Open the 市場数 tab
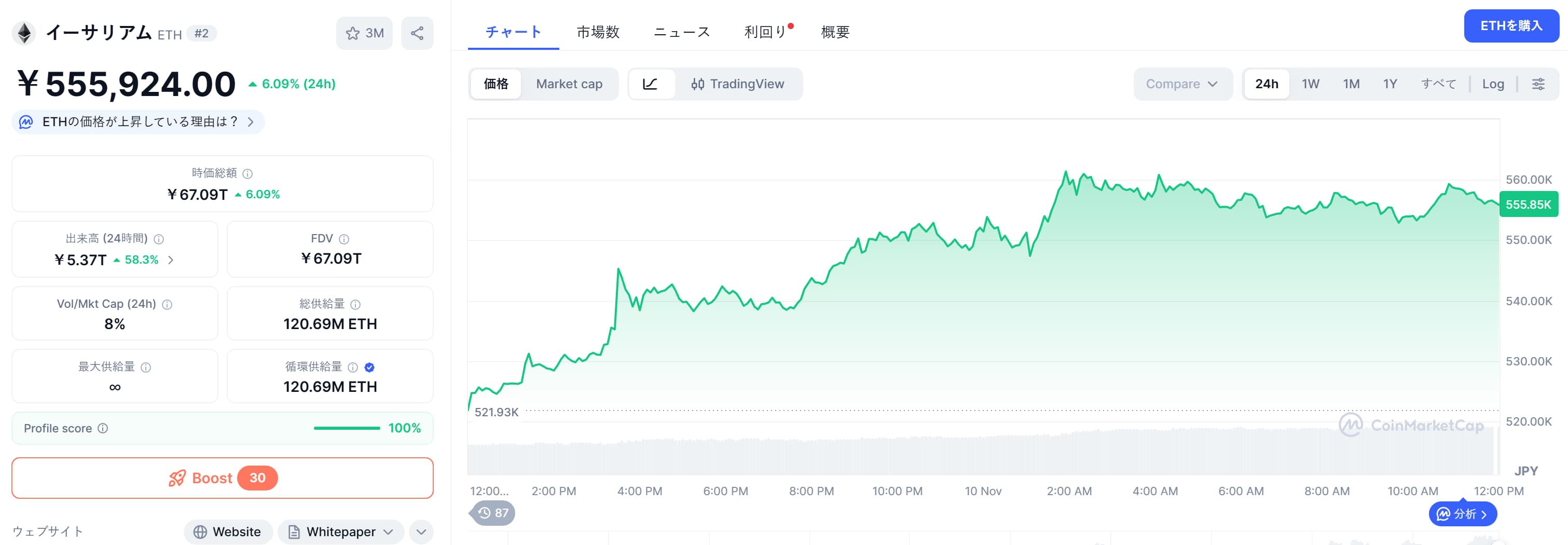The width and height of the screenshot is (1568, 545). coord(598,32)
